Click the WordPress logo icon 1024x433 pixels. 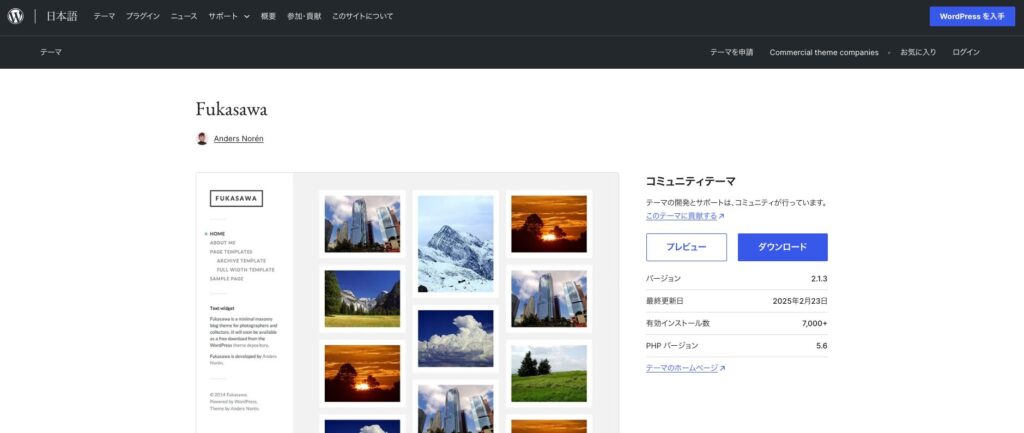[16, 16]
